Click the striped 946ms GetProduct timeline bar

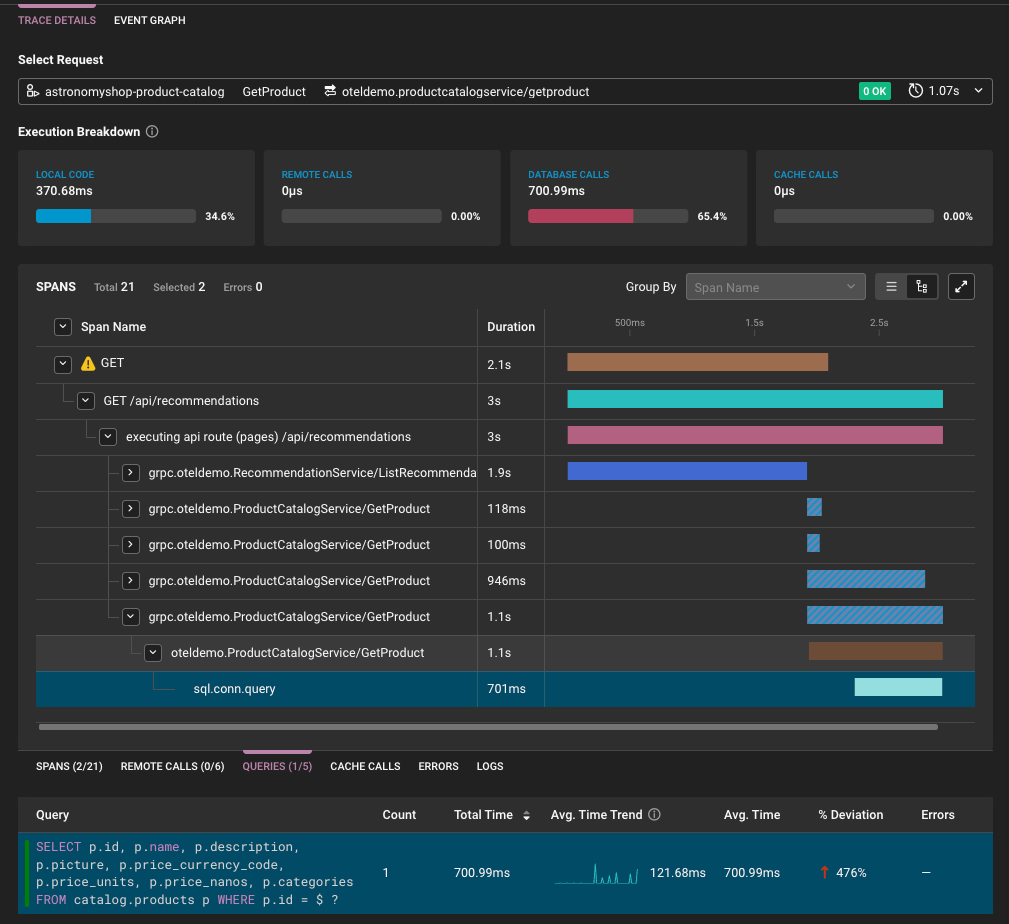tap(866, 579)
